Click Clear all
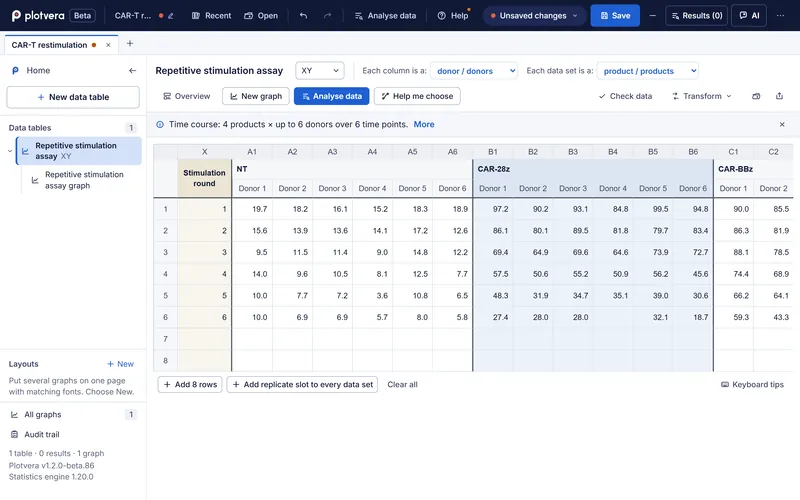This screenshot has height=500, width=800. [x=402, y=385]
